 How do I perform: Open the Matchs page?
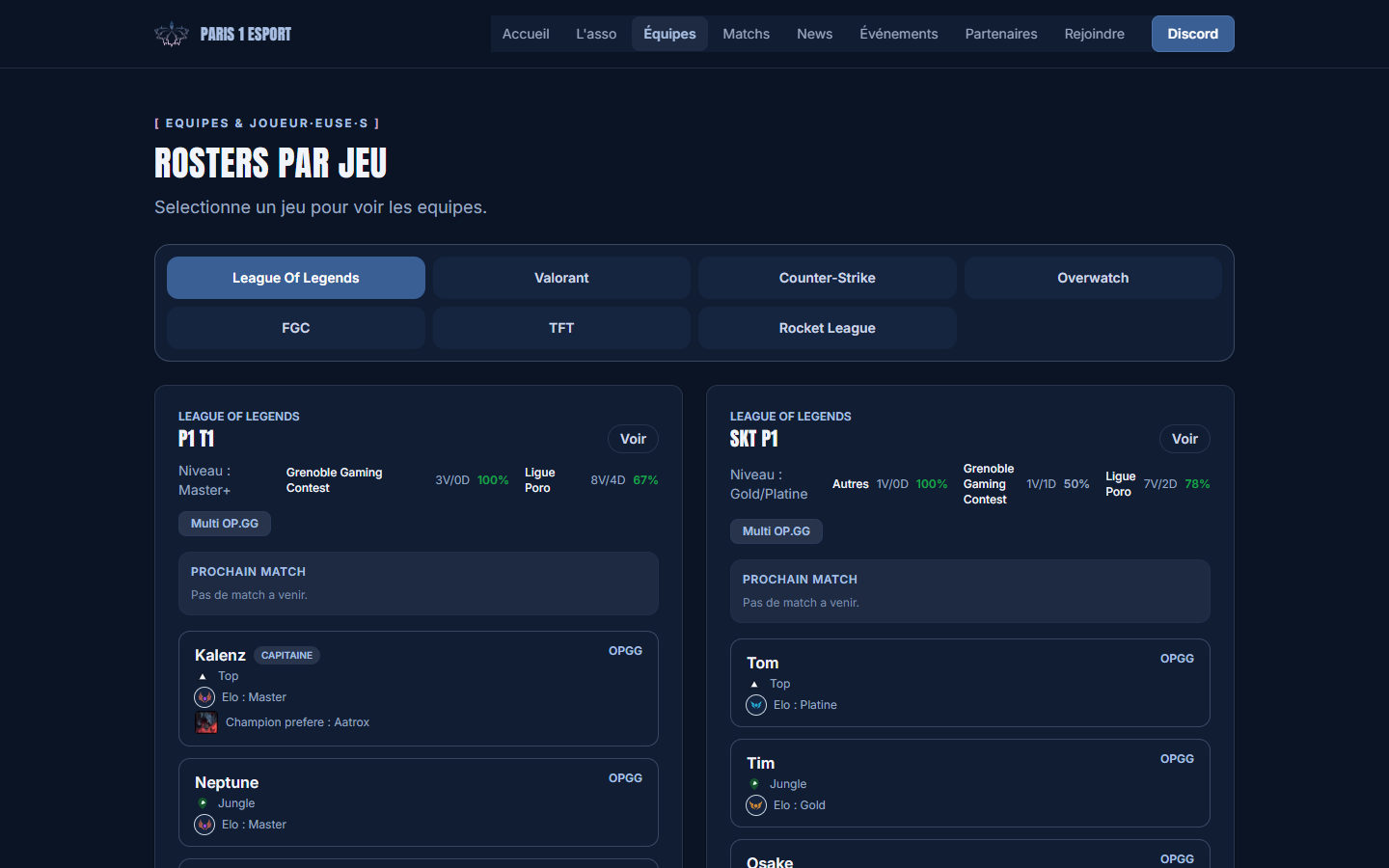pos(747,34)
